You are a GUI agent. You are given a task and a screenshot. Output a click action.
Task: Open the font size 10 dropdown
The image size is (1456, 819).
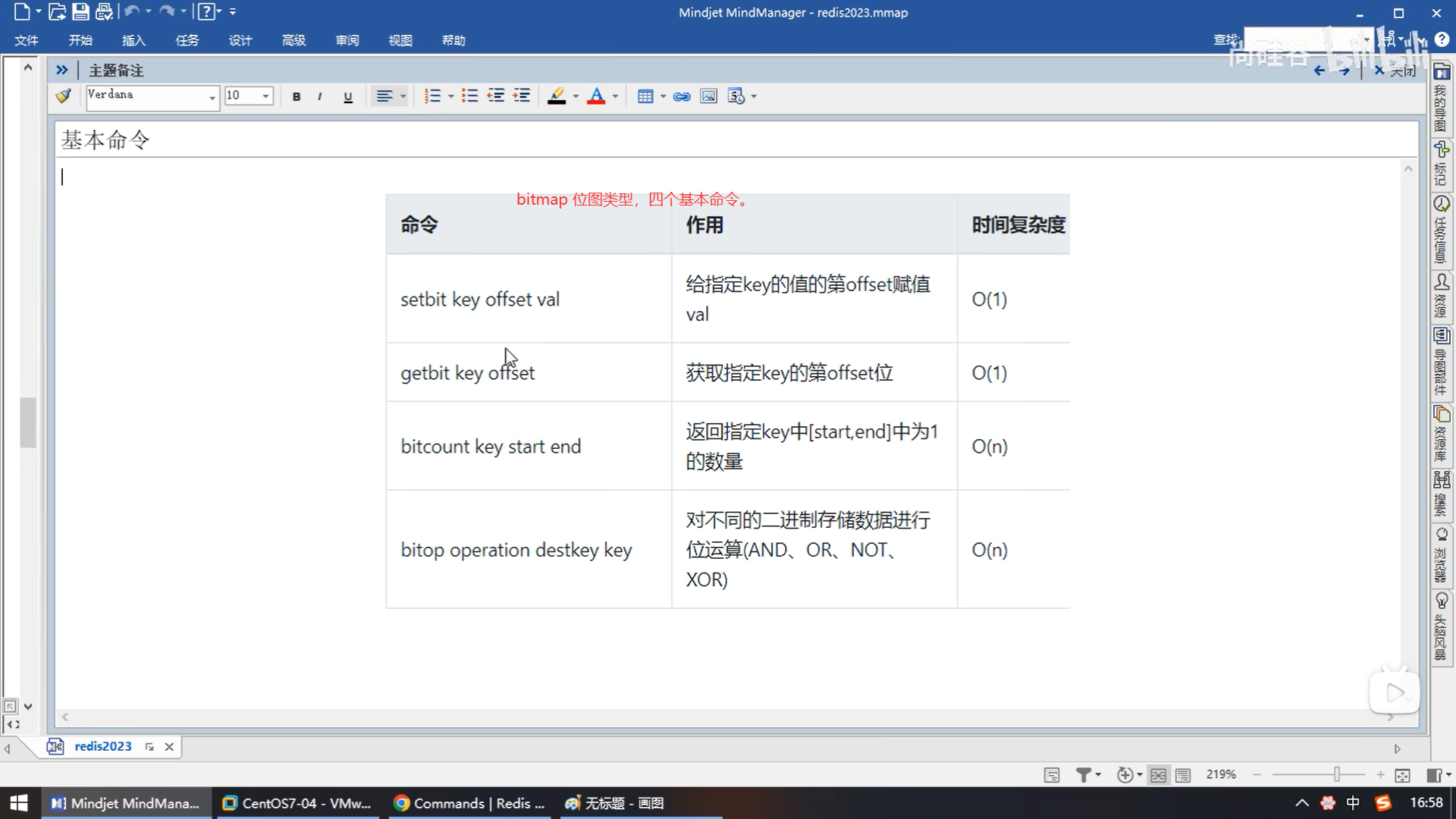point(265,96)
